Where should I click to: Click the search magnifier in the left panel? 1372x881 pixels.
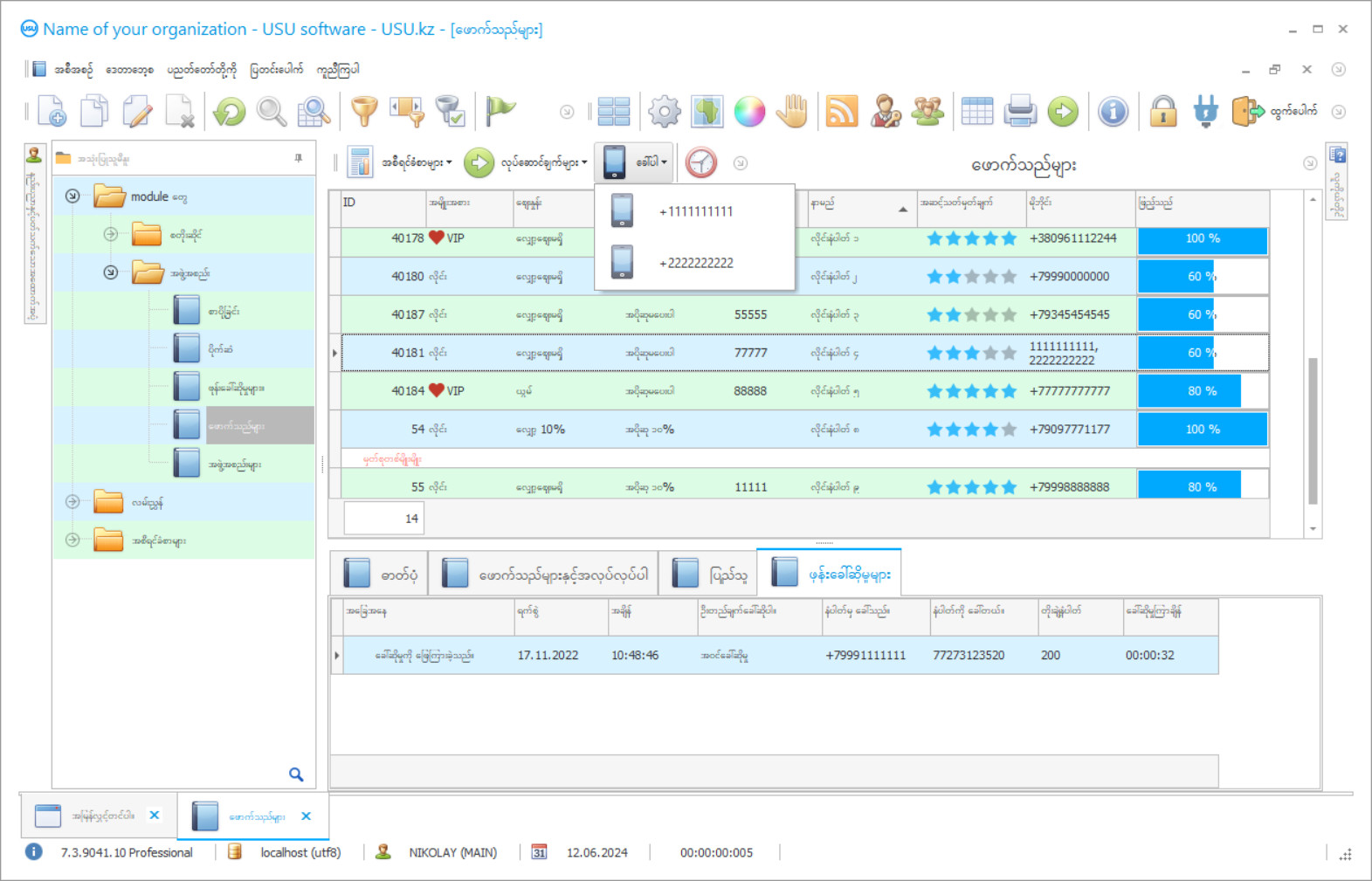pos(296,774)
